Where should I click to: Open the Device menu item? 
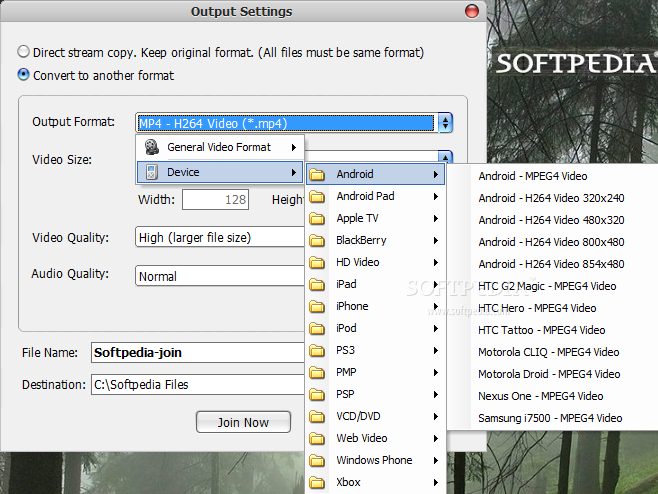coord(220,173)
